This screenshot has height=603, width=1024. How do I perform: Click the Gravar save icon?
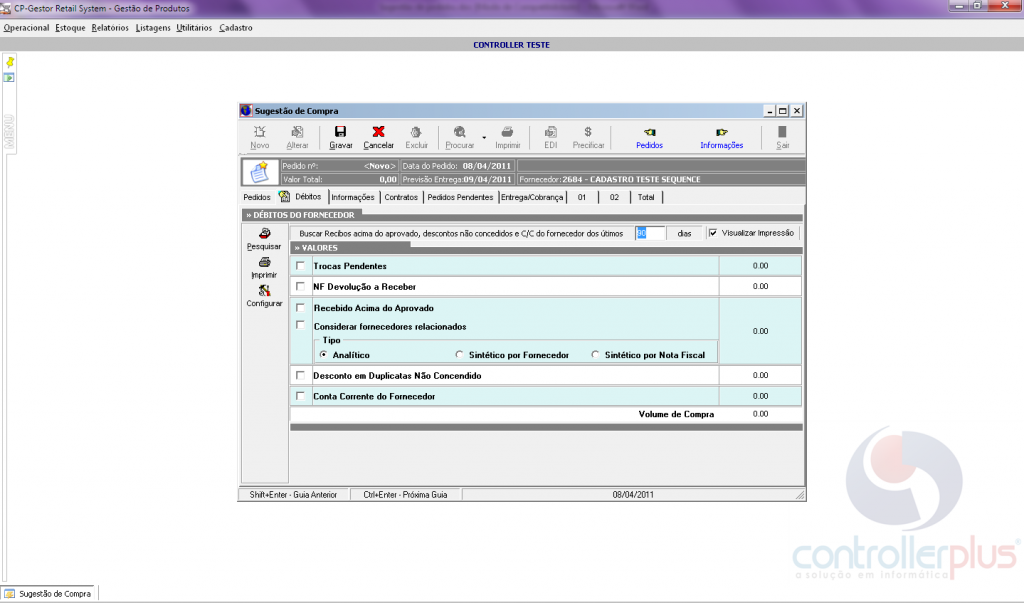point(340,132)
